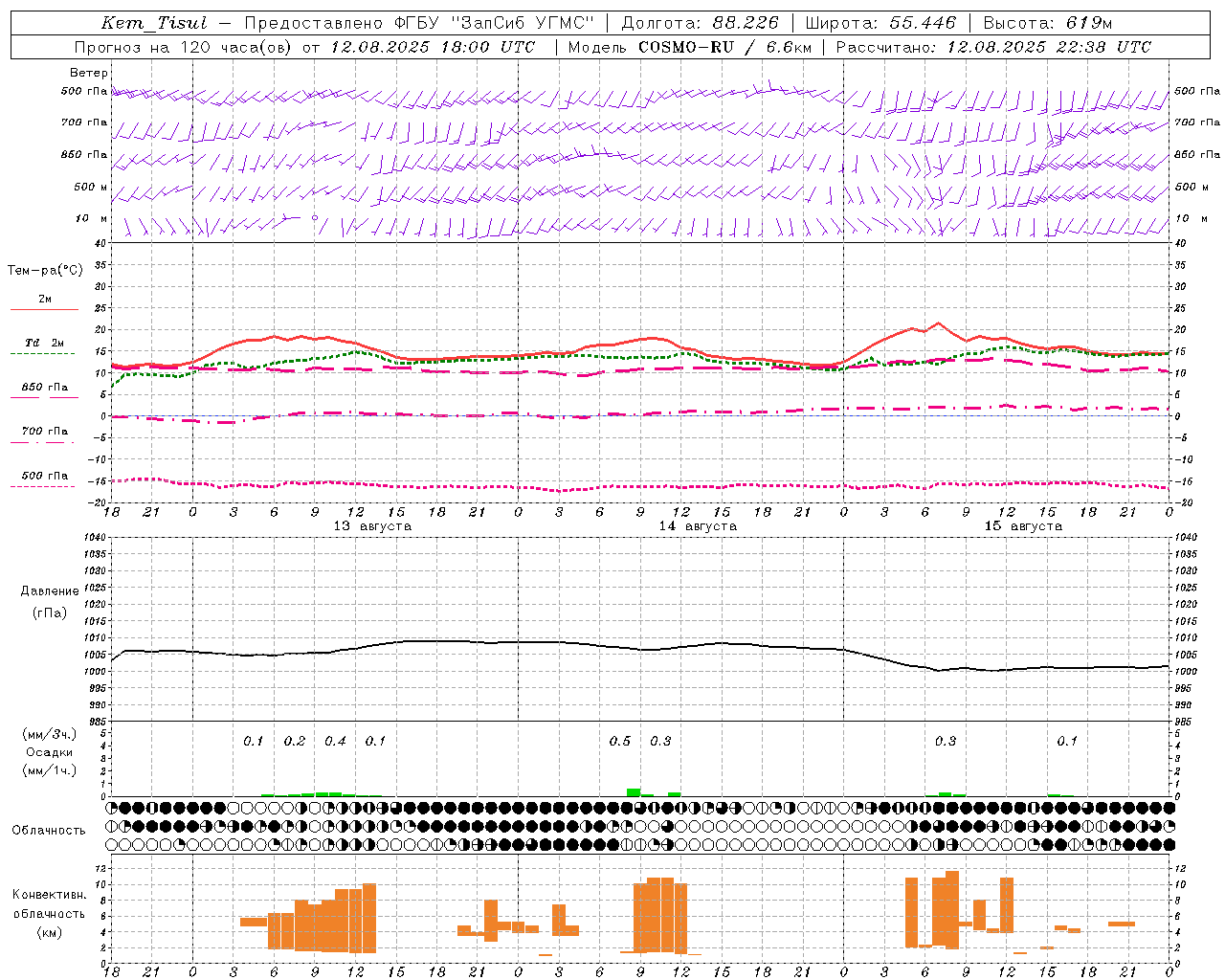Image resolution: width=1225 pixels, height=980 pixels.
Task: Select the ФГБУ "ЗапСиб УГМС" provider text
Action: (494, 23)
